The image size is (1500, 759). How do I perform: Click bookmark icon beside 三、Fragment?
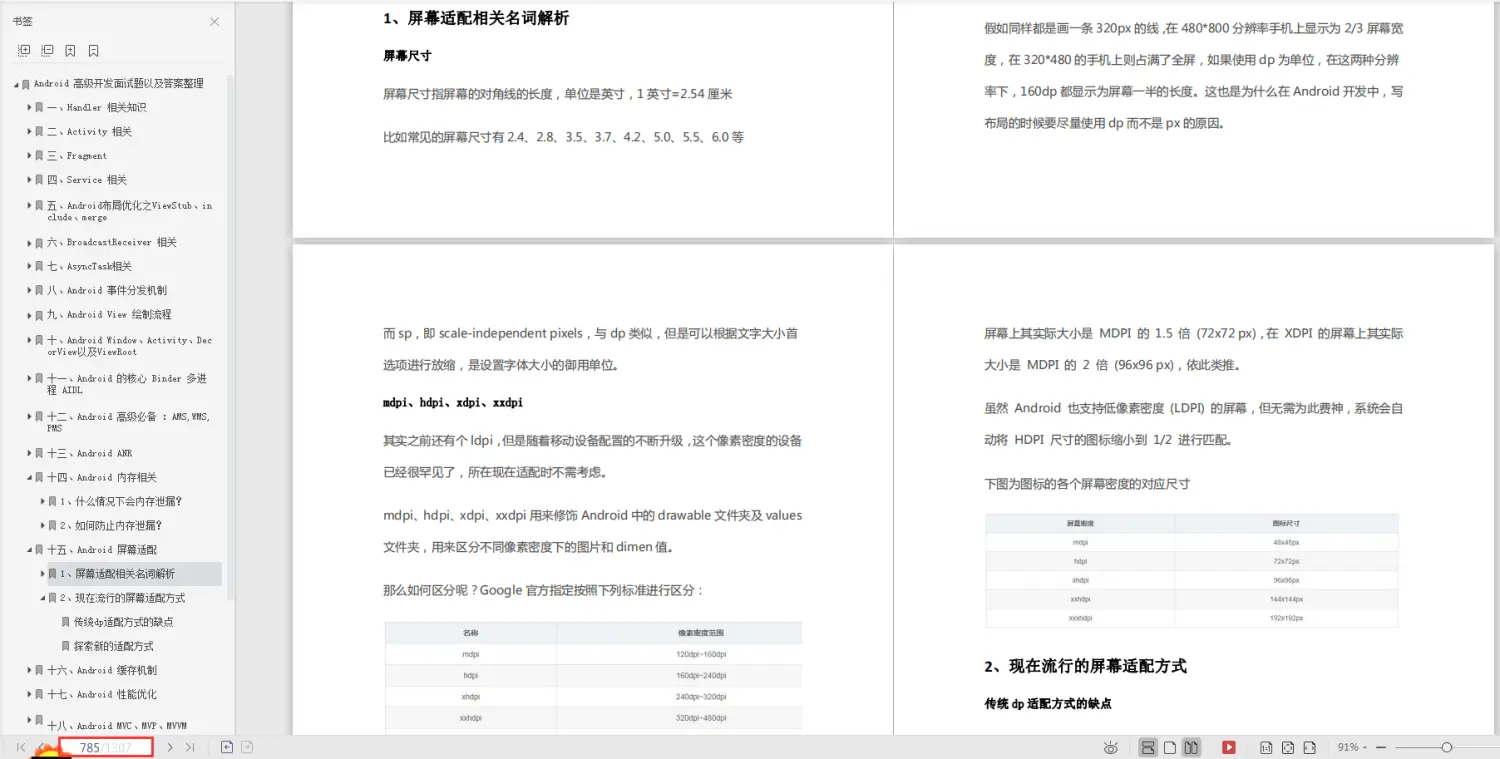click(x=40, y=156)
